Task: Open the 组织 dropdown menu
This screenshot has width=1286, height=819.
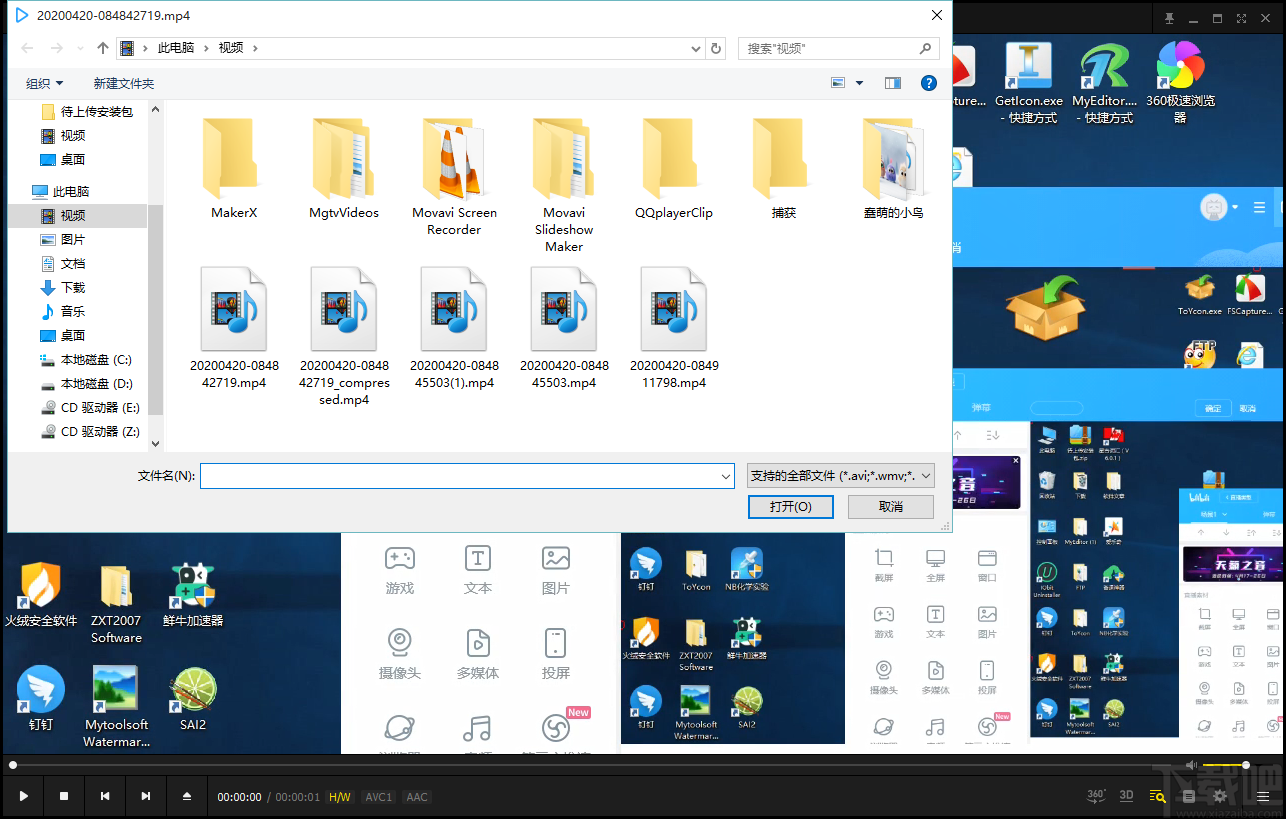Action: [44, 83]
